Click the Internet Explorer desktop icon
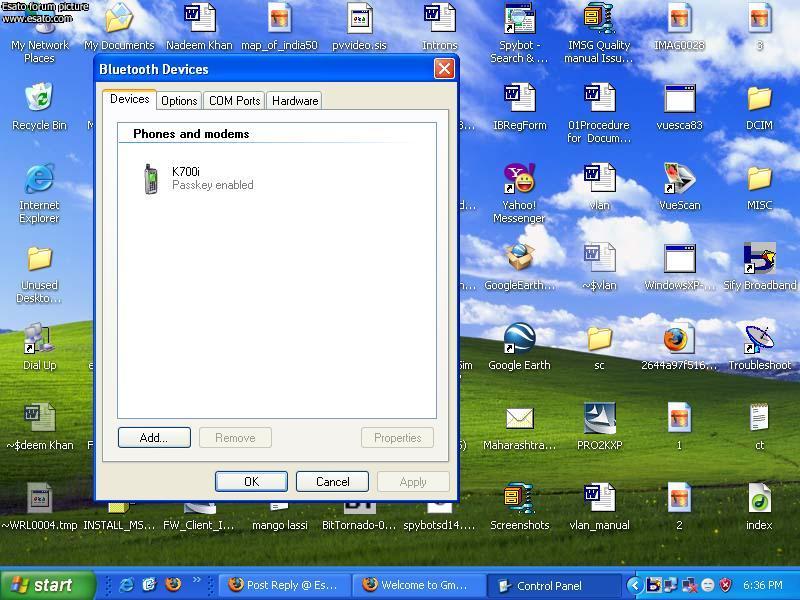Screen dimensions: 800x600 [x=39, y=179]
